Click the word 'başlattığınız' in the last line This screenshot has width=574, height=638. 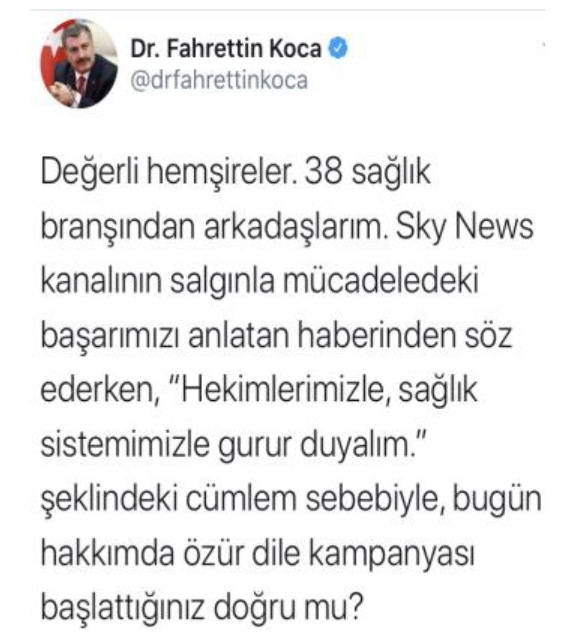point(123,609)
